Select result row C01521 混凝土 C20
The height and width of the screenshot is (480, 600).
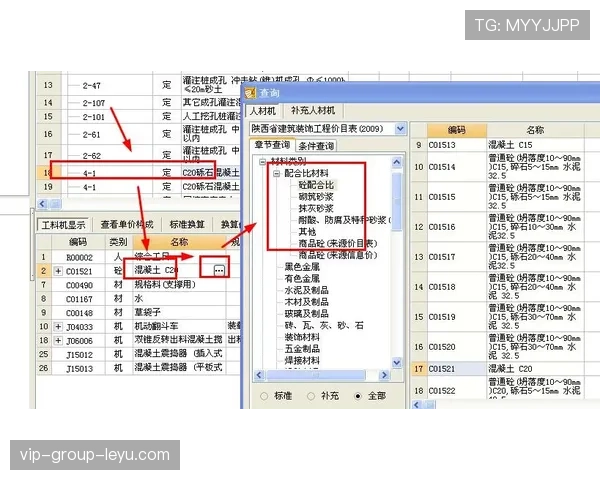[x=505, y=369]
